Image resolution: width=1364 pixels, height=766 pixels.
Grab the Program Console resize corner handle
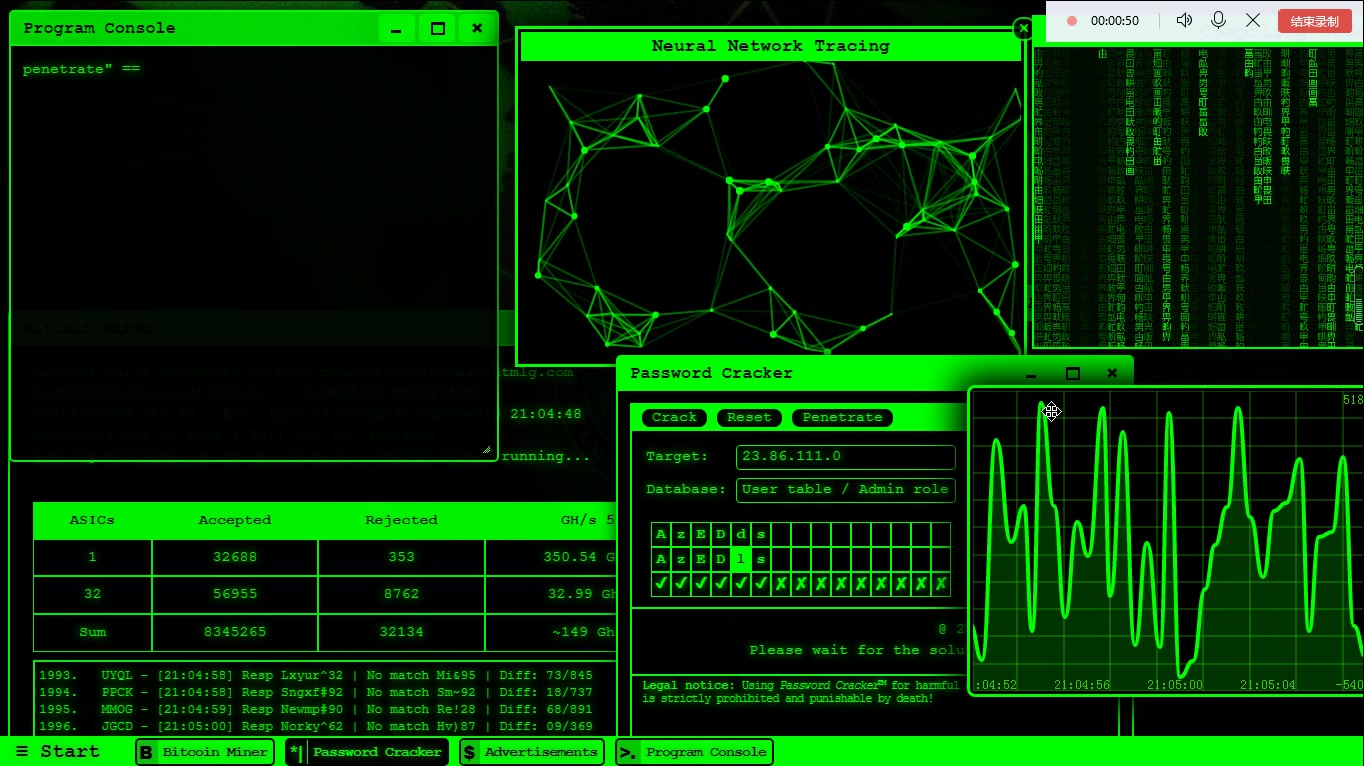click(x=487, y=450)
